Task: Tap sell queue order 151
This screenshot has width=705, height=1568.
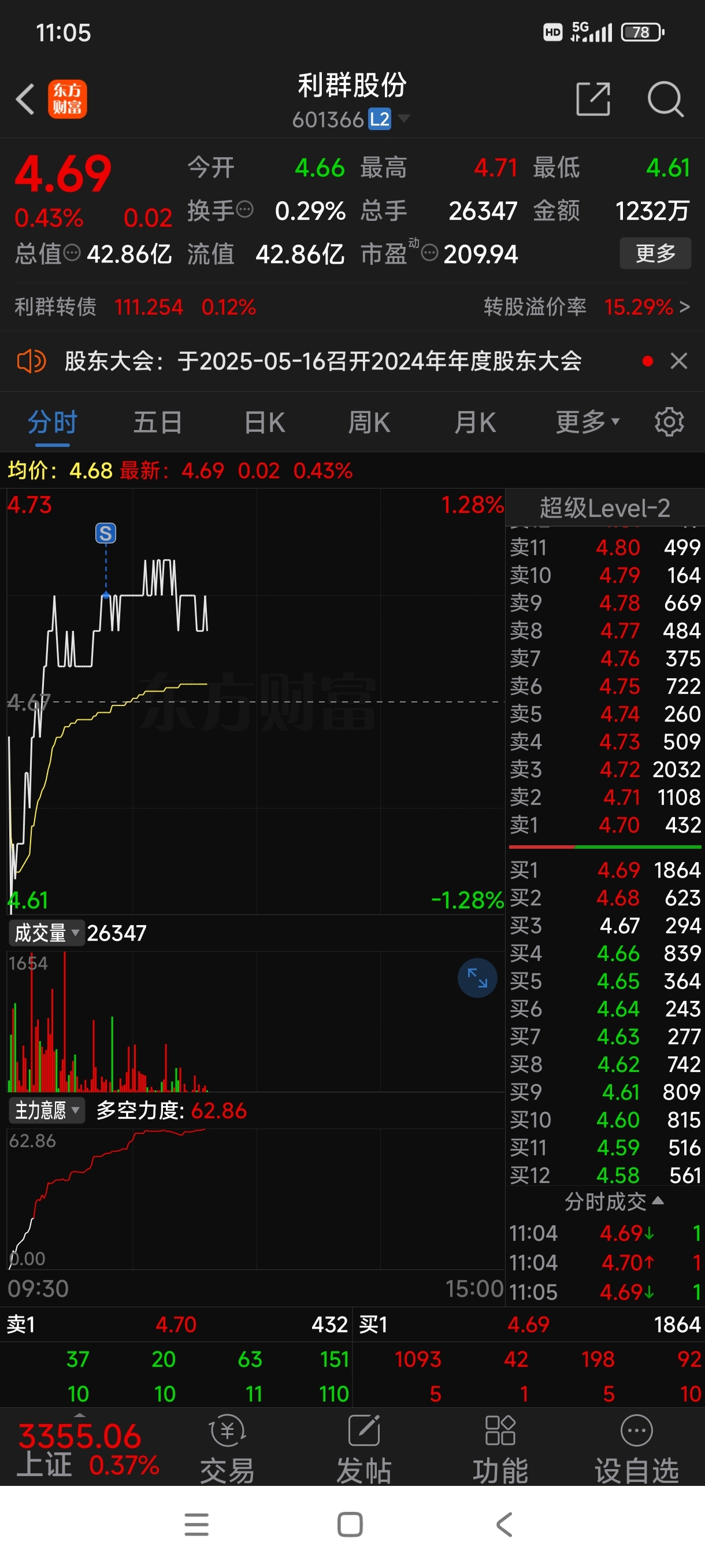Action: tap(335, 1359)
